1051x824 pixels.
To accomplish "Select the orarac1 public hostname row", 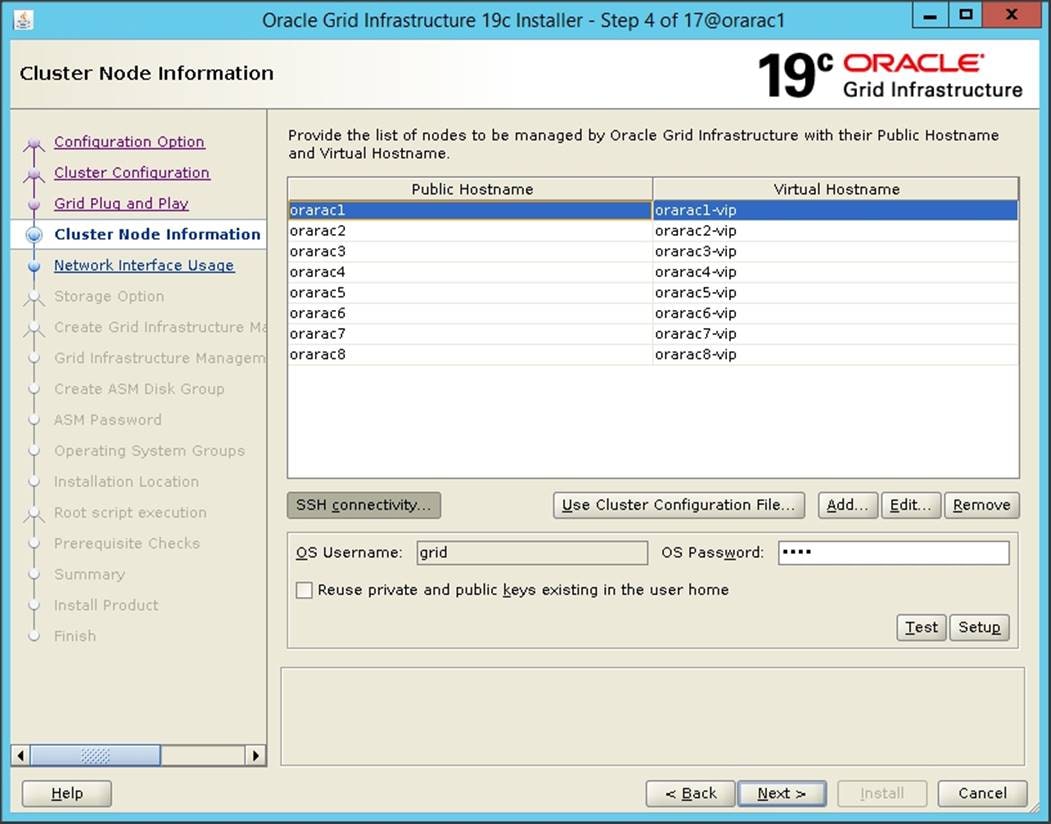I will 471,210.
